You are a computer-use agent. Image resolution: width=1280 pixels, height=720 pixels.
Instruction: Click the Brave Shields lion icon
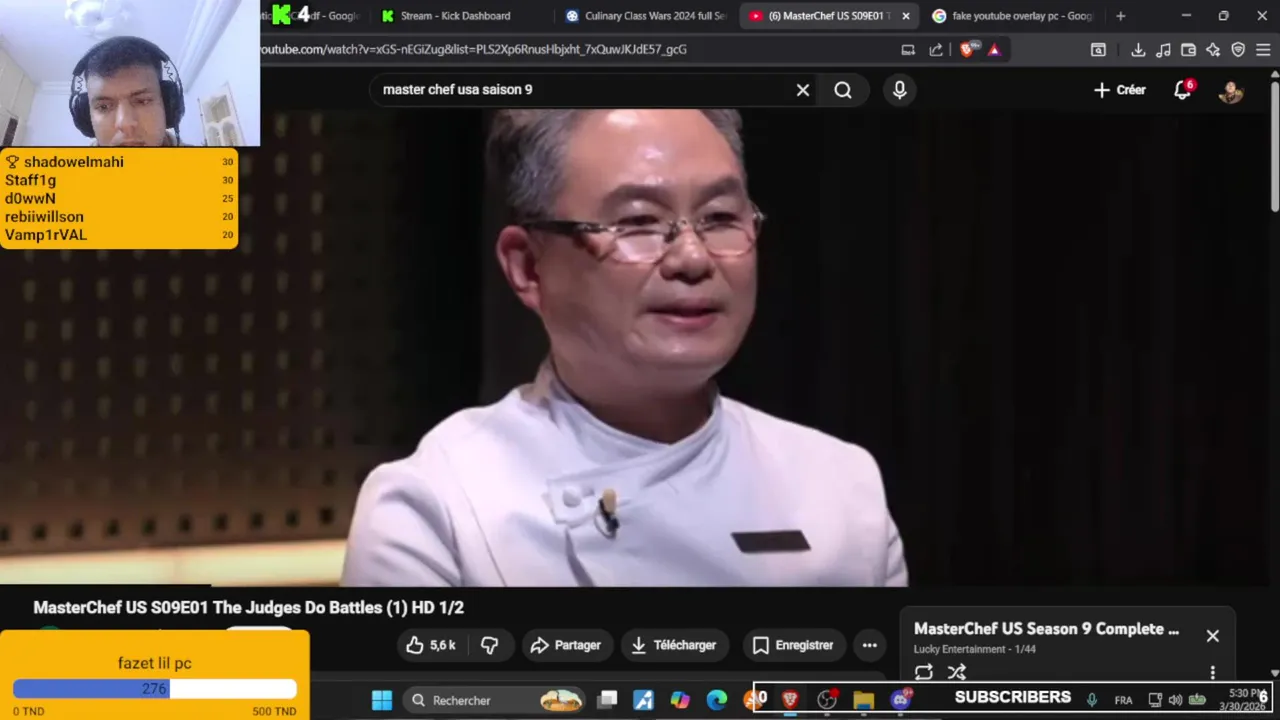[967, 49]
